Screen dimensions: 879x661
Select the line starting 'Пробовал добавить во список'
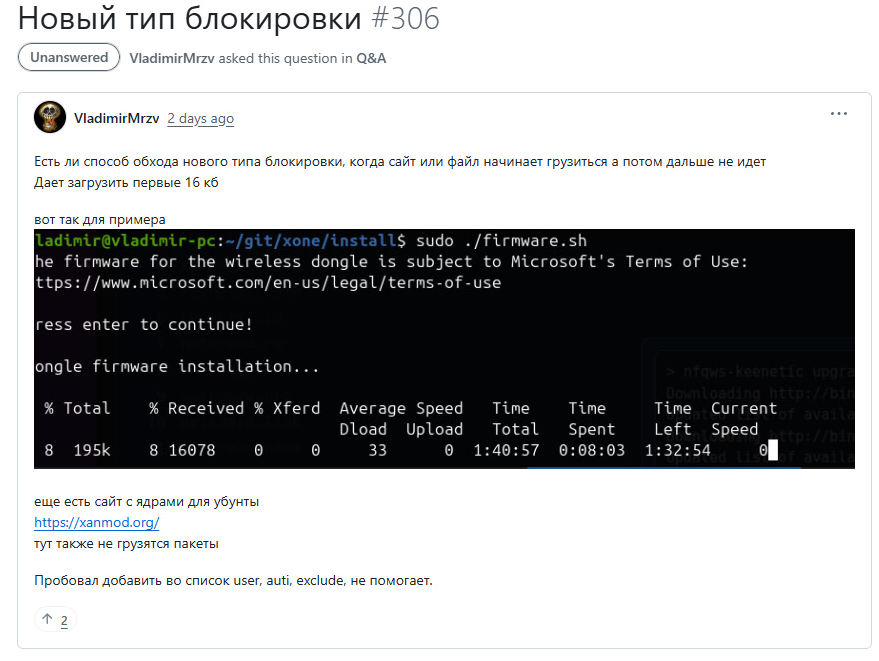[233, 580]
